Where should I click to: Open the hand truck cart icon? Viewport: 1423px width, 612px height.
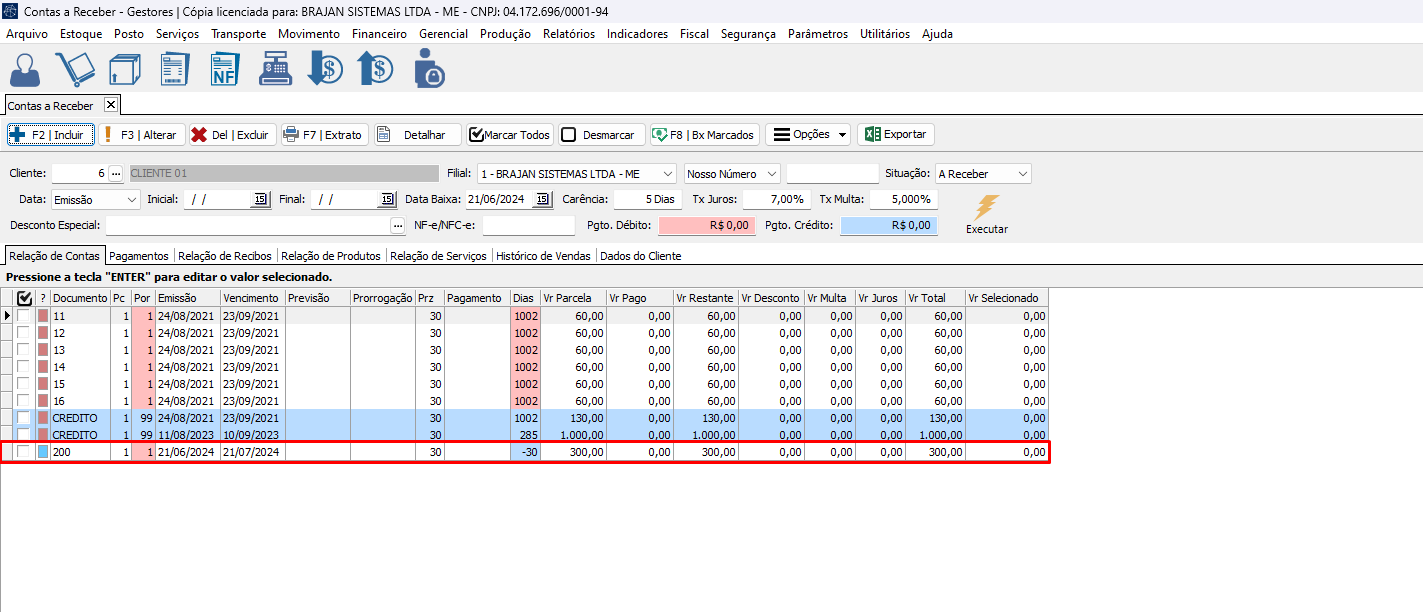coord(74,70)
